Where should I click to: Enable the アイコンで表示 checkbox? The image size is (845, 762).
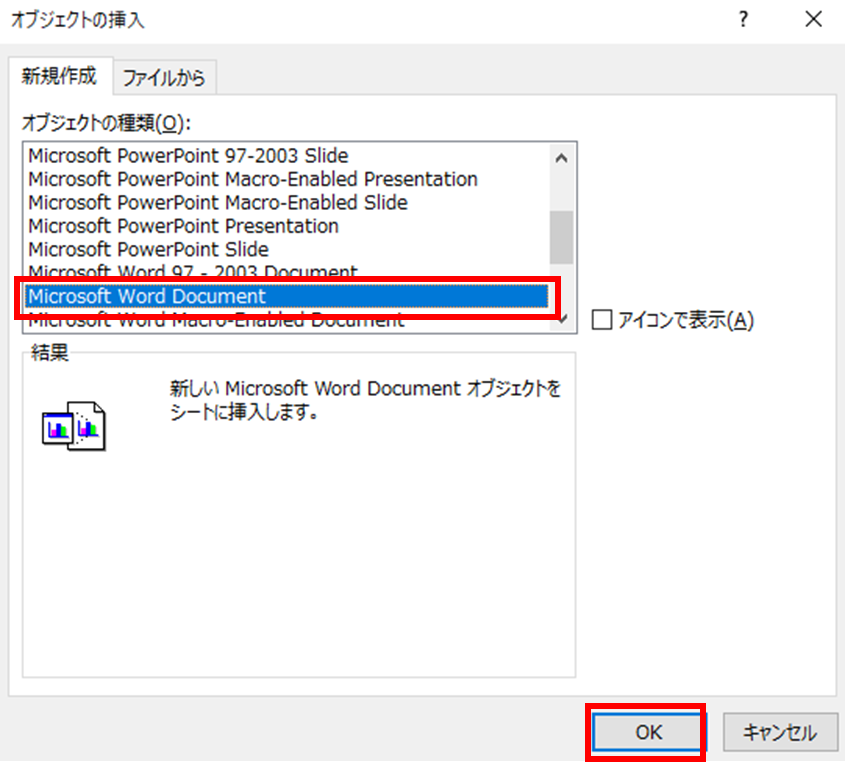[601, 320]
